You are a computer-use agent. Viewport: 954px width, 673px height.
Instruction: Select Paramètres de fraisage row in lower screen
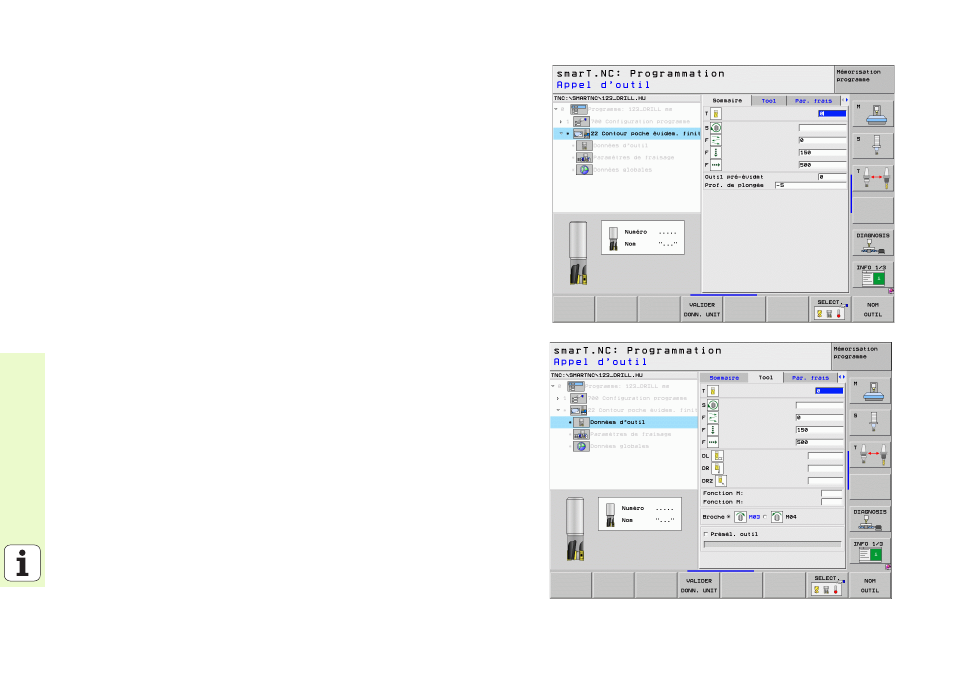[x=624, y=434]
